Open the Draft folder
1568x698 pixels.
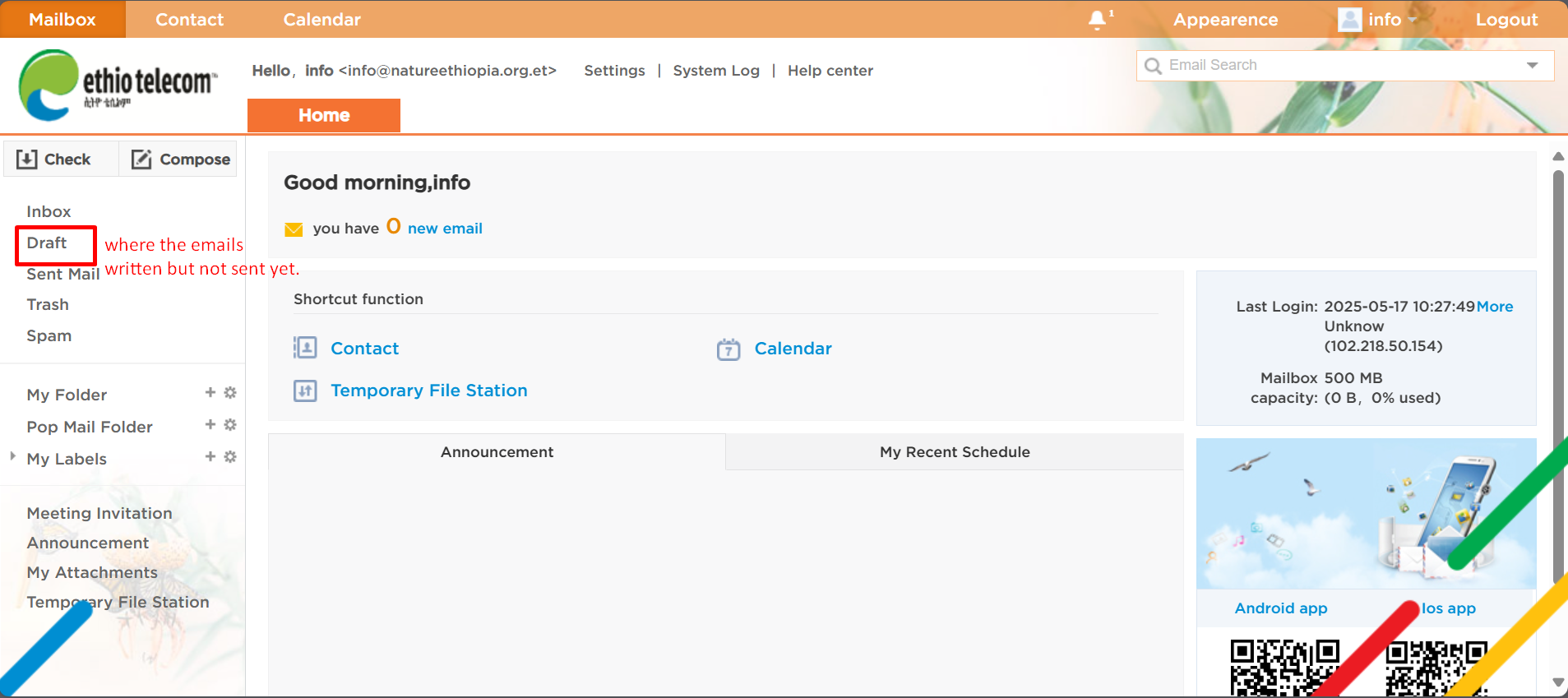[x=47, y=243]
